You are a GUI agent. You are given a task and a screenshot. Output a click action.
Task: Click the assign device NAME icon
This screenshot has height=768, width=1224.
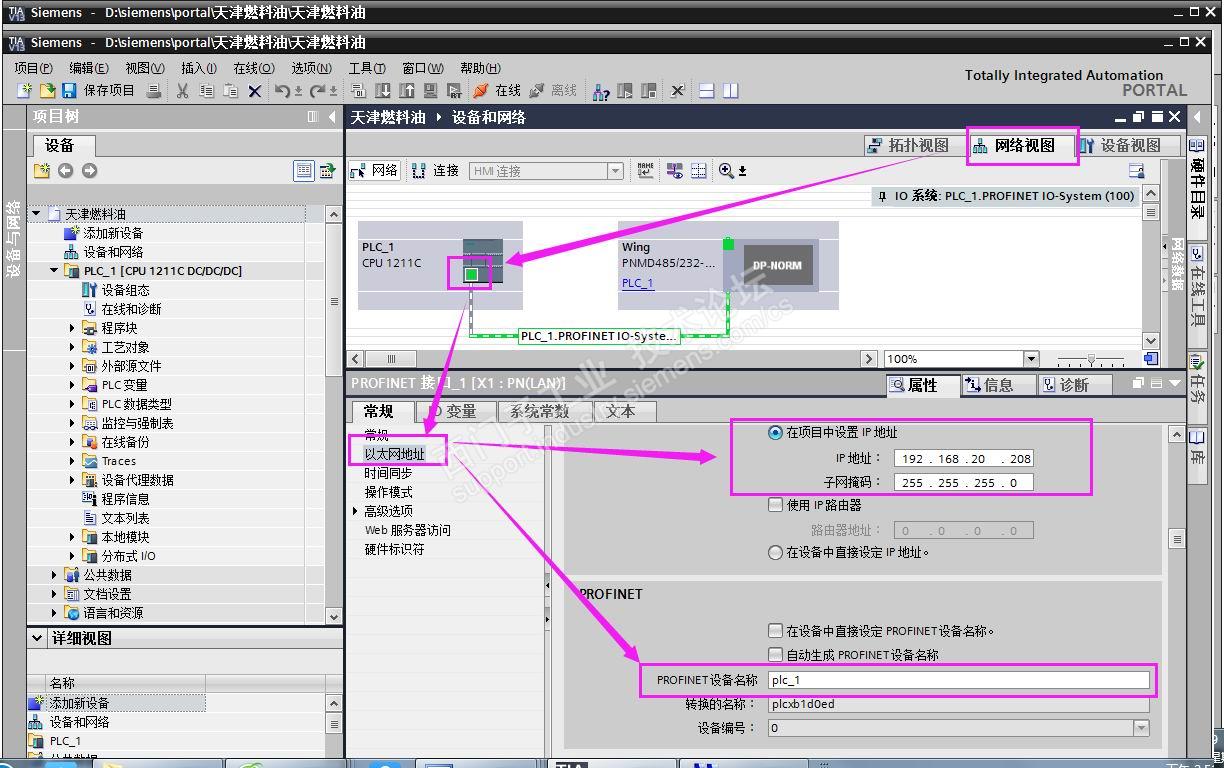tap(646, 171)
